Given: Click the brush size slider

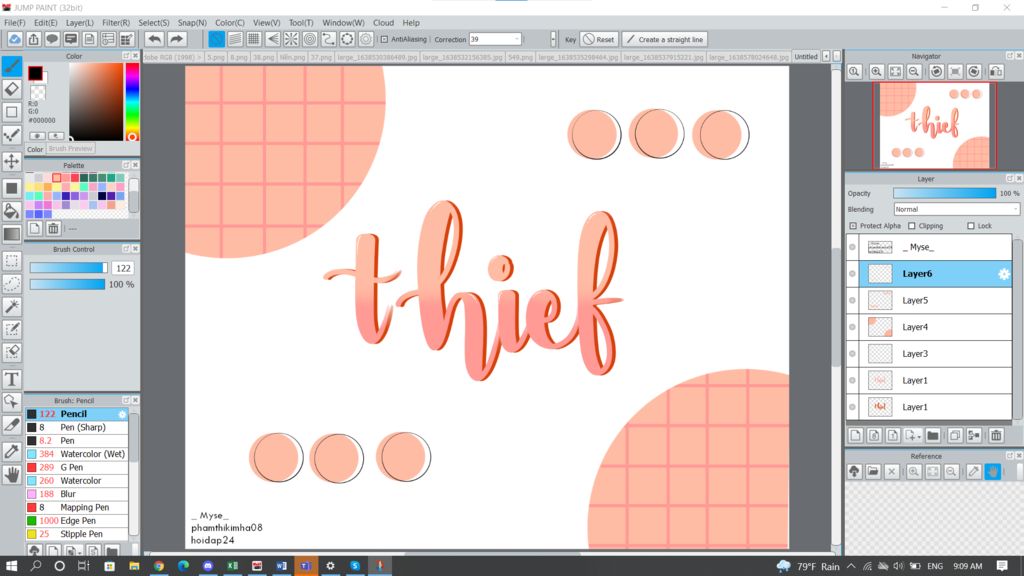Looking at the screenshot, I should (x=68, y=268).
